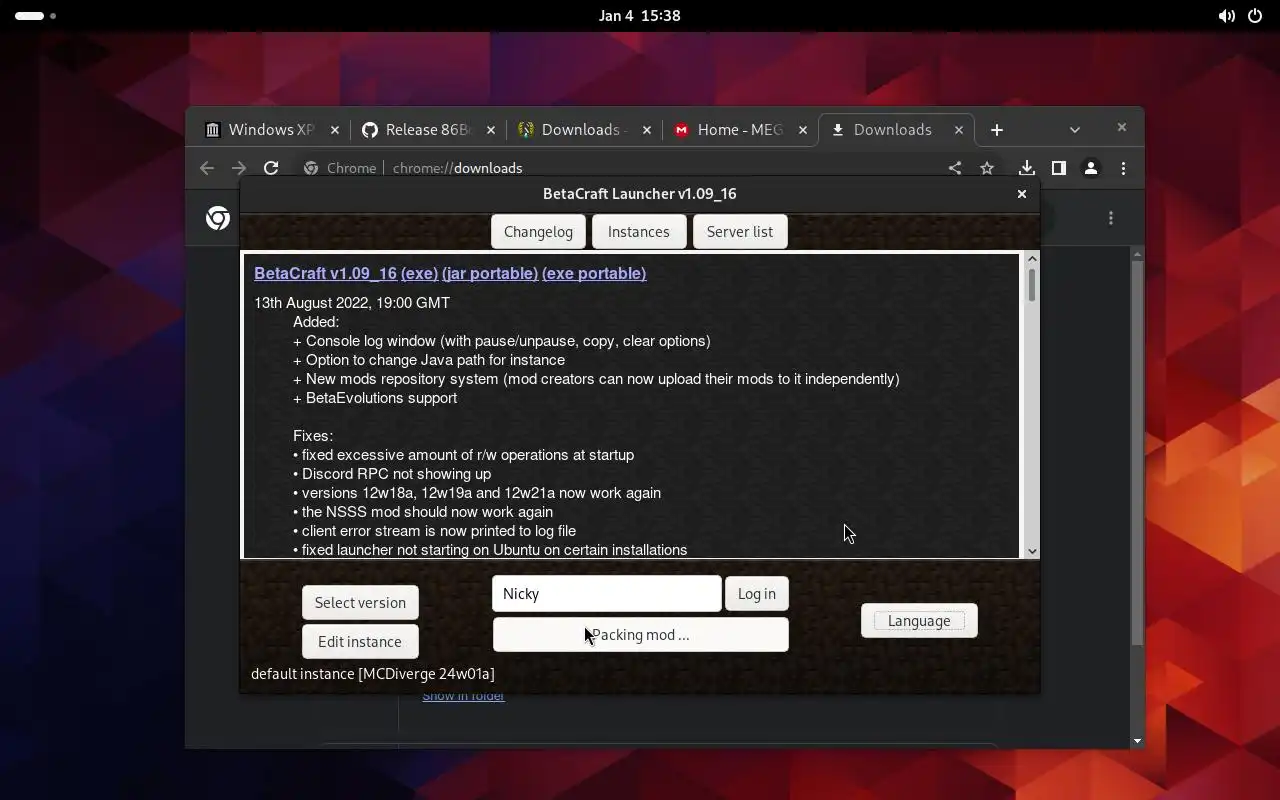1280x800 pixels.
Task: Switch to the third tab titled Downloads
Action: coord(584,130)
